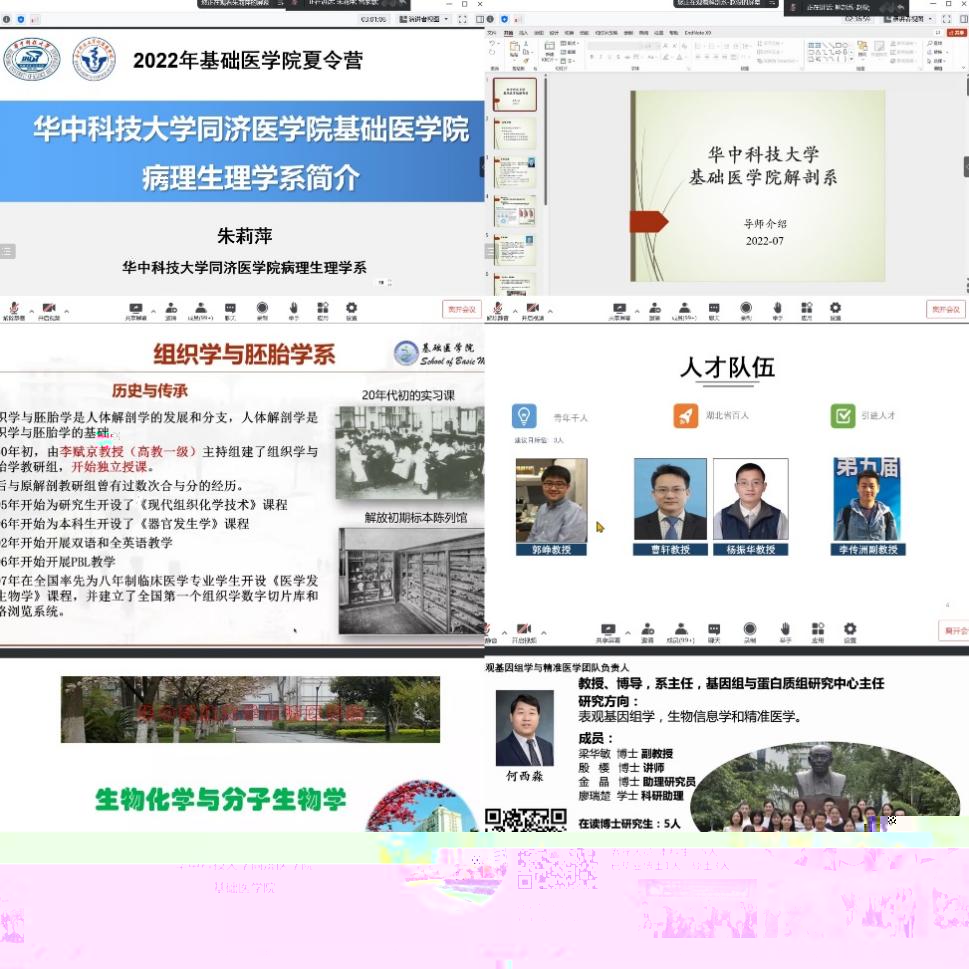969x969 pixels.
Task: Start recording in anatomy department meeting window
Action: coord(746,311)
